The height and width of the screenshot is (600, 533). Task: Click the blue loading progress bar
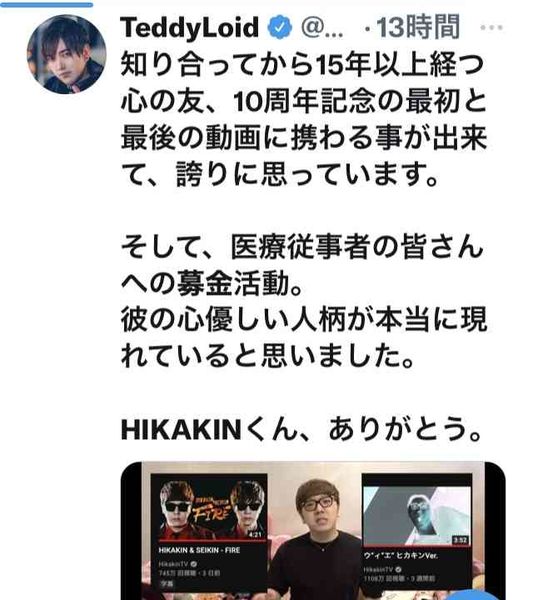[x=46, y=5]
